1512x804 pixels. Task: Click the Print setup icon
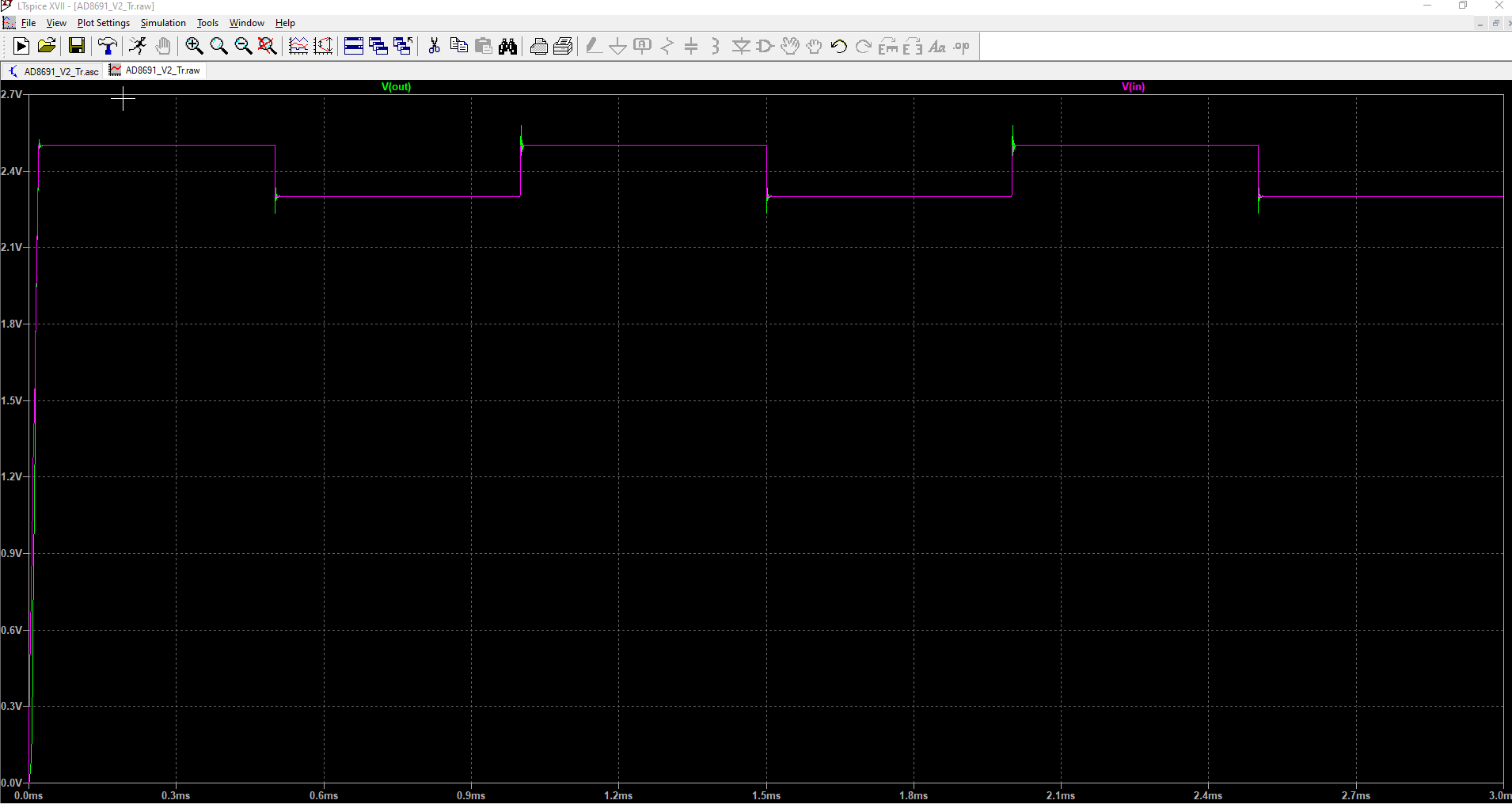(x=538, y=46)
